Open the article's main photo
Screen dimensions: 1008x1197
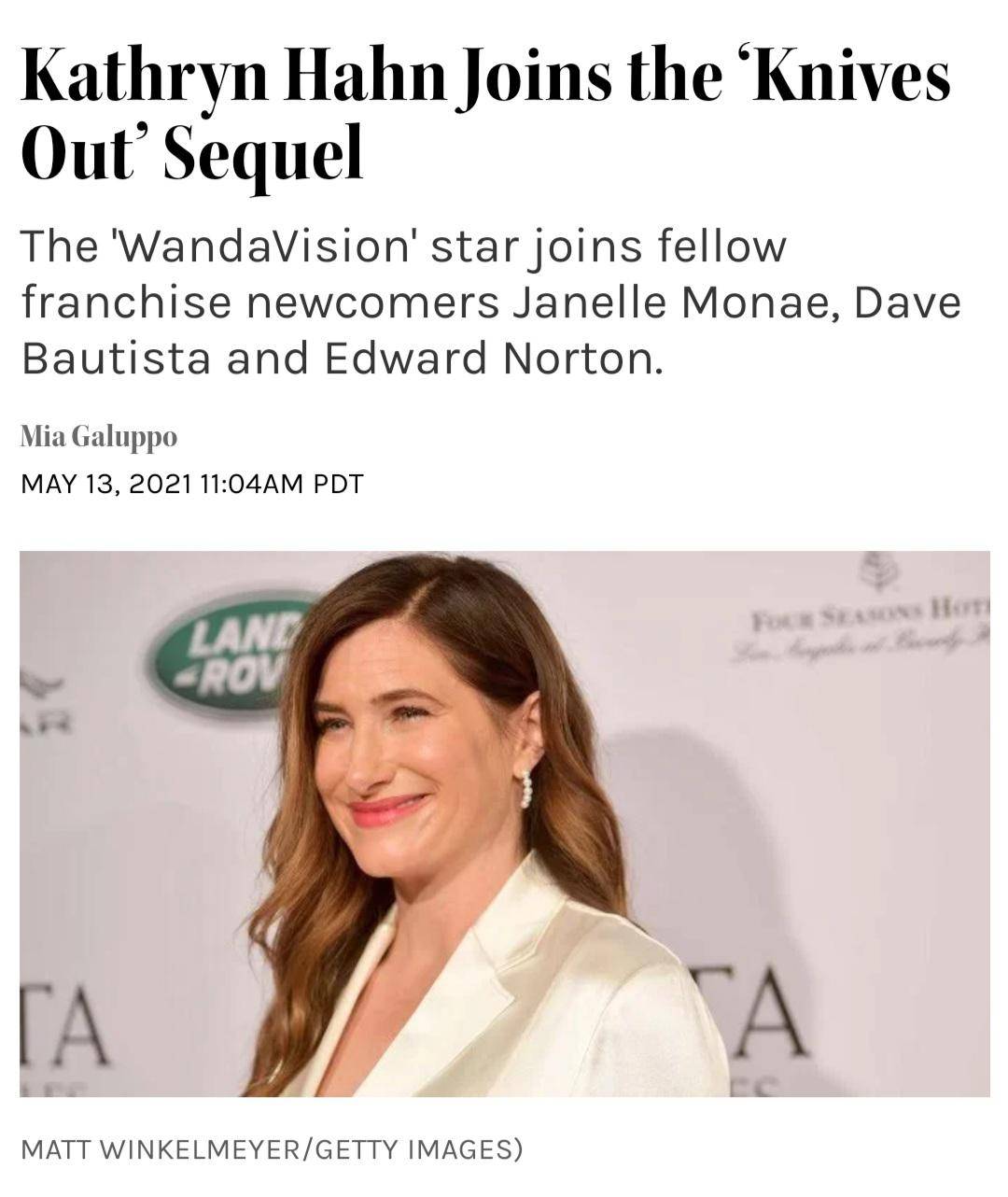pyautogui.click(x=504, y=824)
